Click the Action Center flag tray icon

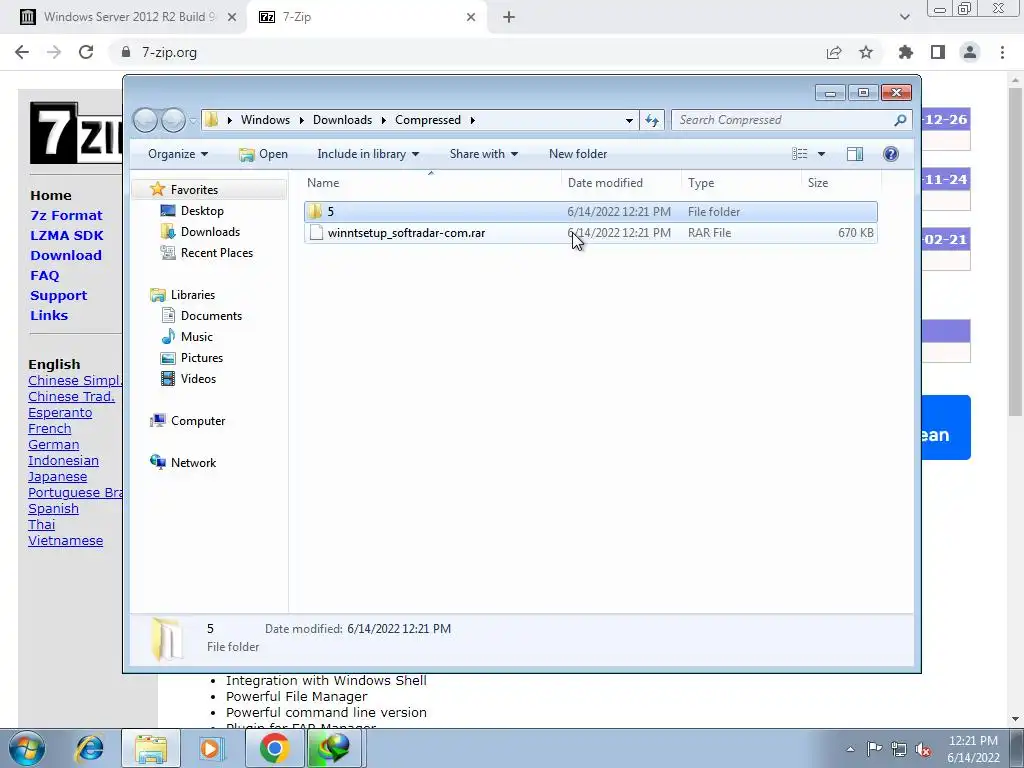tap(874, 749)
